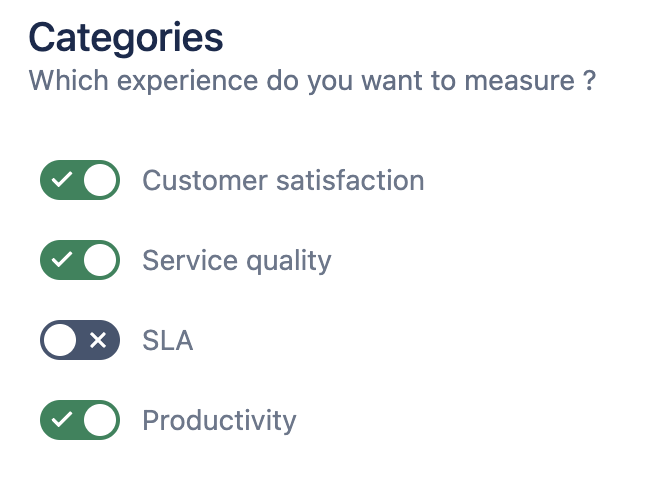Click the Productivity label text
Screen dimensions: 672x478
(x=219, y=420)
